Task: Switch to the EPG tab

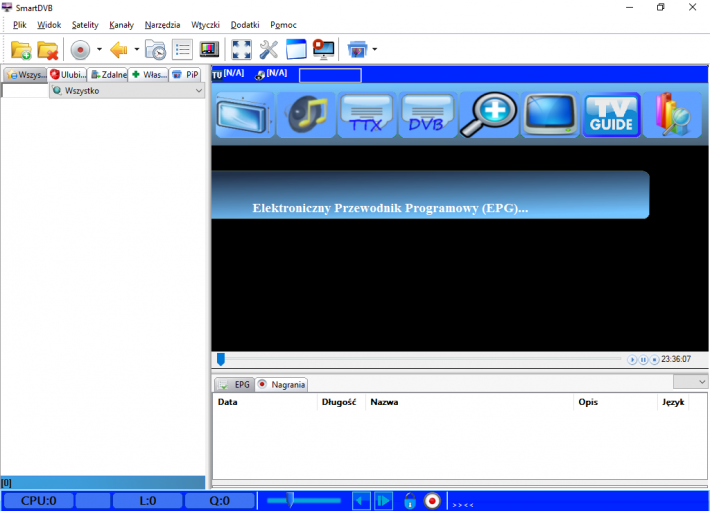Action: point(235,385)
